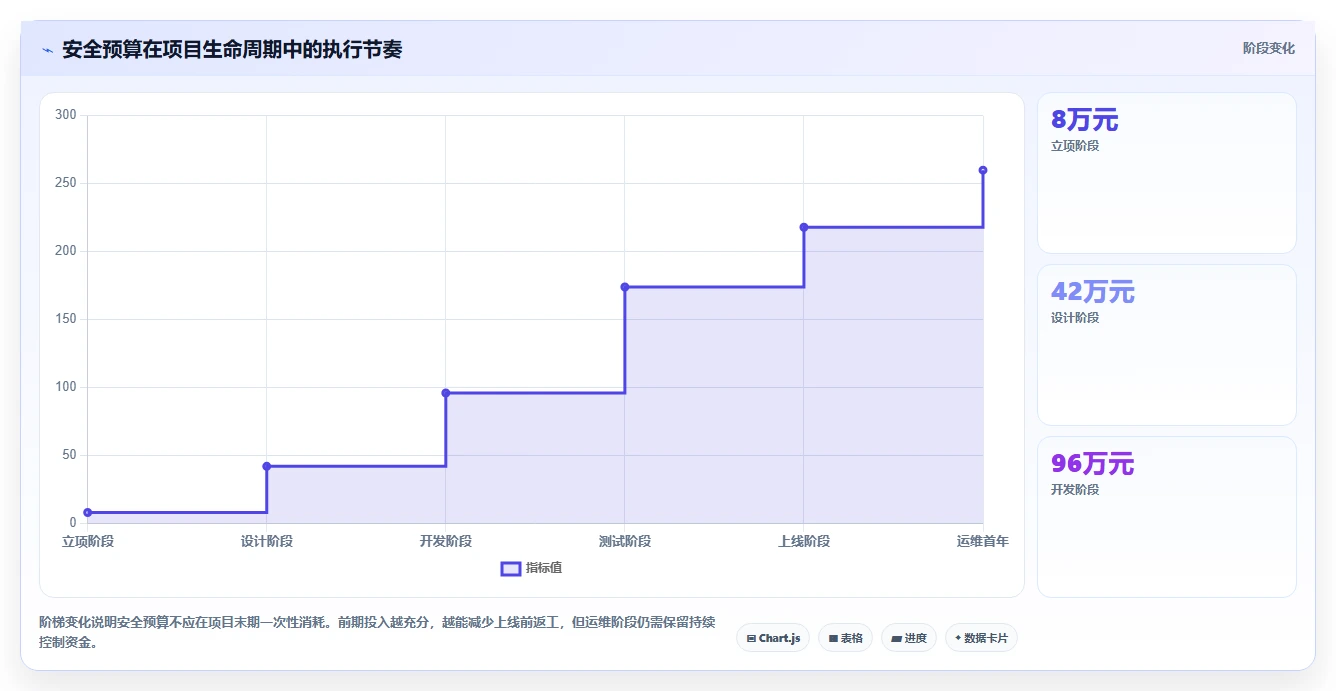Click the 开发阶段 x-axis label
The width and height of the screenshot is (1336, 691).
[446, 541]
